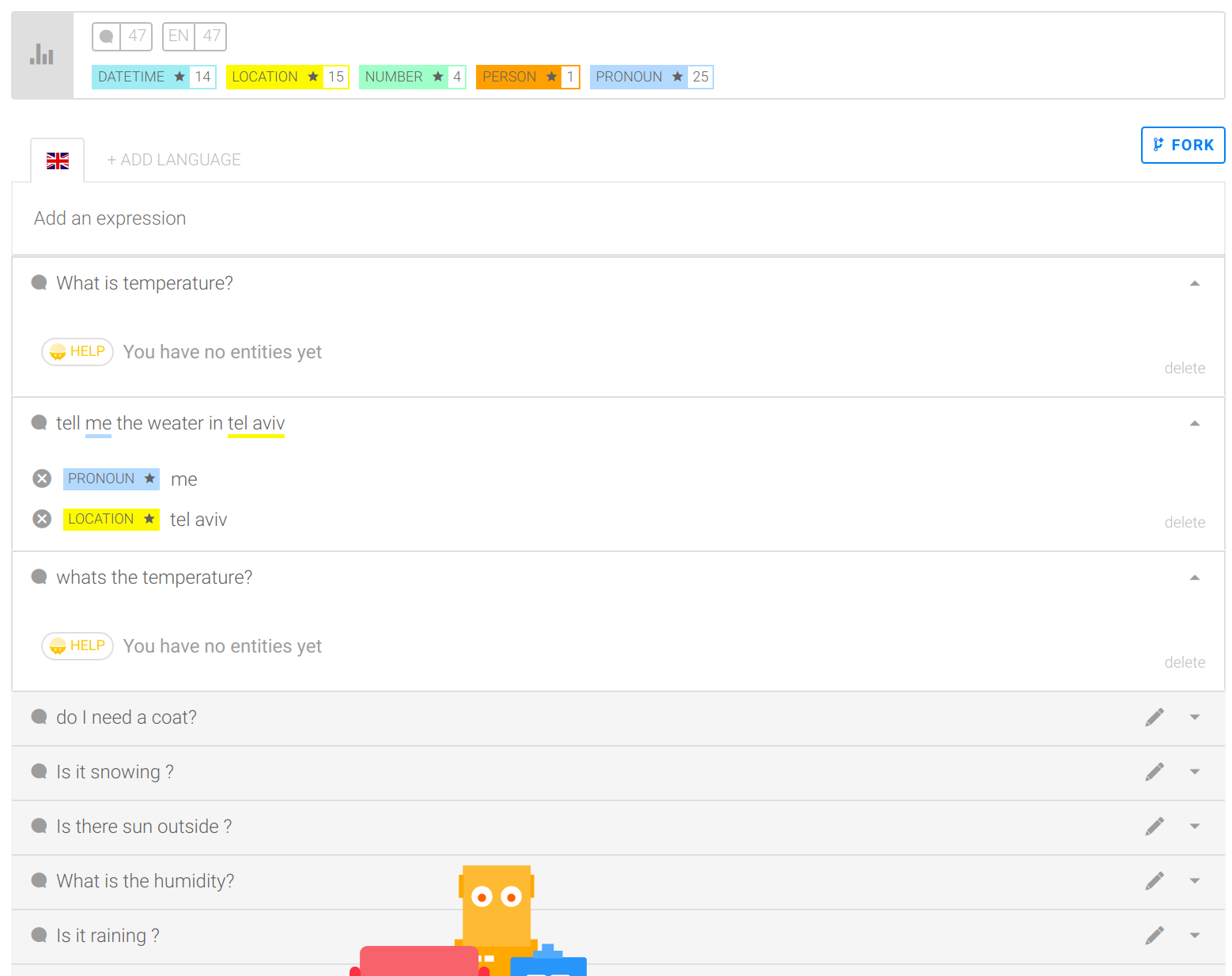The image size is (1232, 976).
Task: Click the 'What is temperature?' expression text
Action: tap(145, 283)
